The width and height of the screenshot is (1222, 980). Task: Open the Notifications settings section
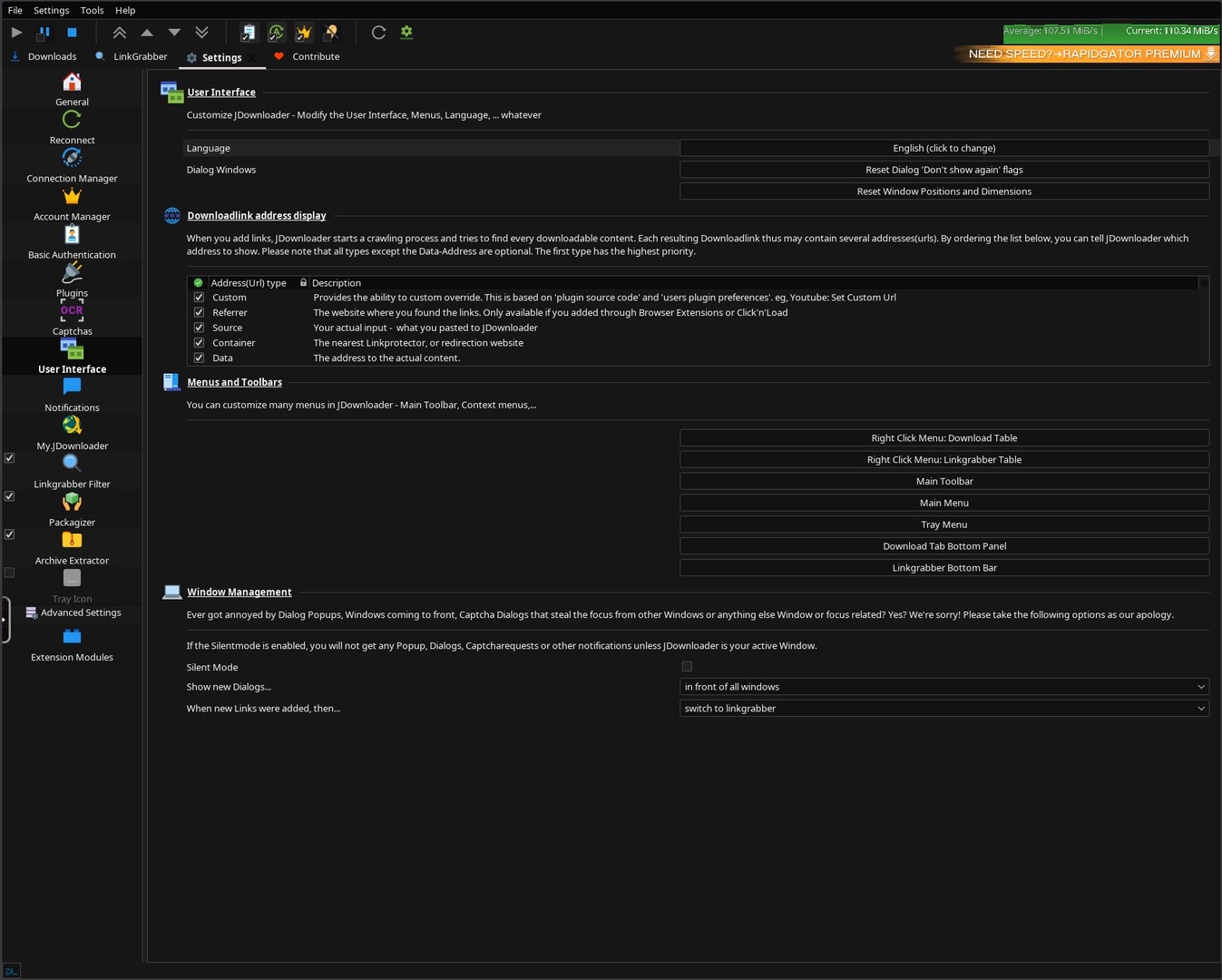point(72,395)
